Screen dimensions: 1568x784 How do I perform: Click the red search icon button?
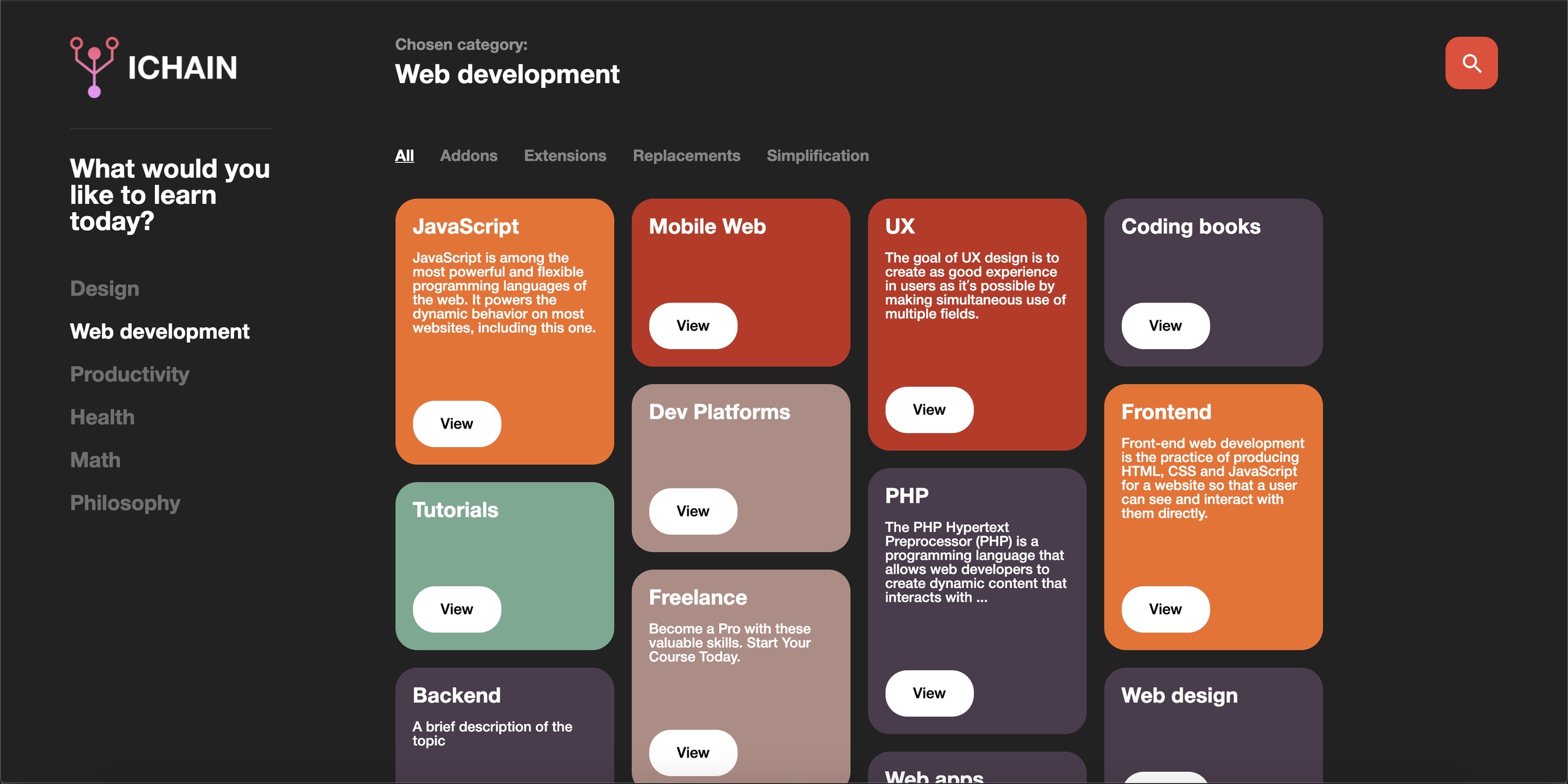click(1471, 63)
